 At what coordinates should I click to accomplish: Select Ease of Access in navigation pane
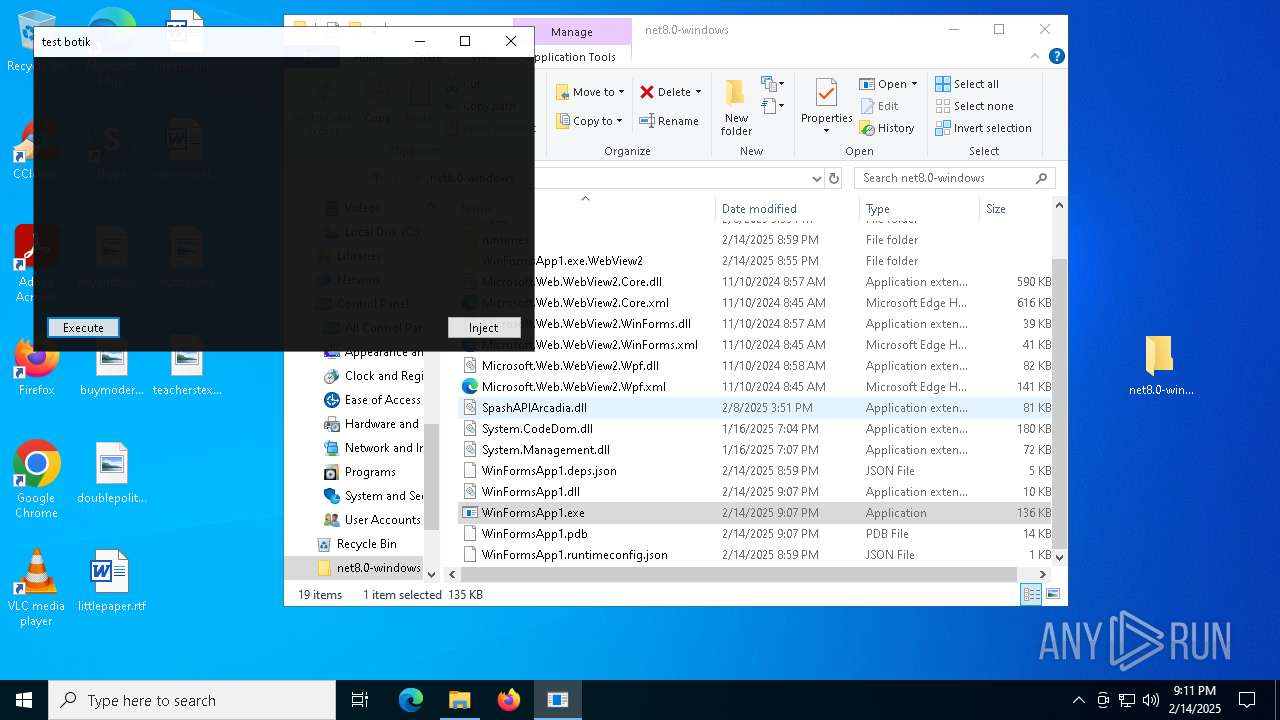(x=372, y=400)
